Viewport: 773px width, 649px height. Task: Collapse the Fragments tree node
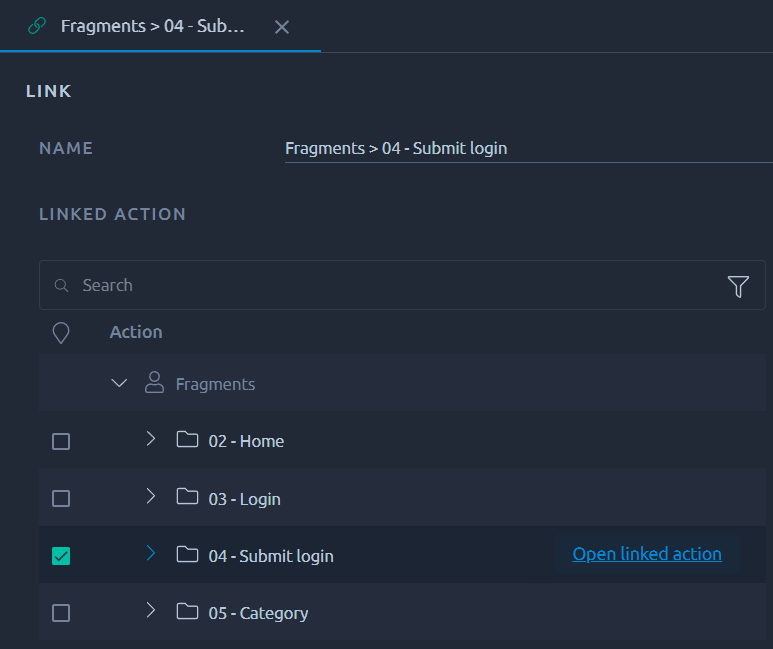[119, 383]
